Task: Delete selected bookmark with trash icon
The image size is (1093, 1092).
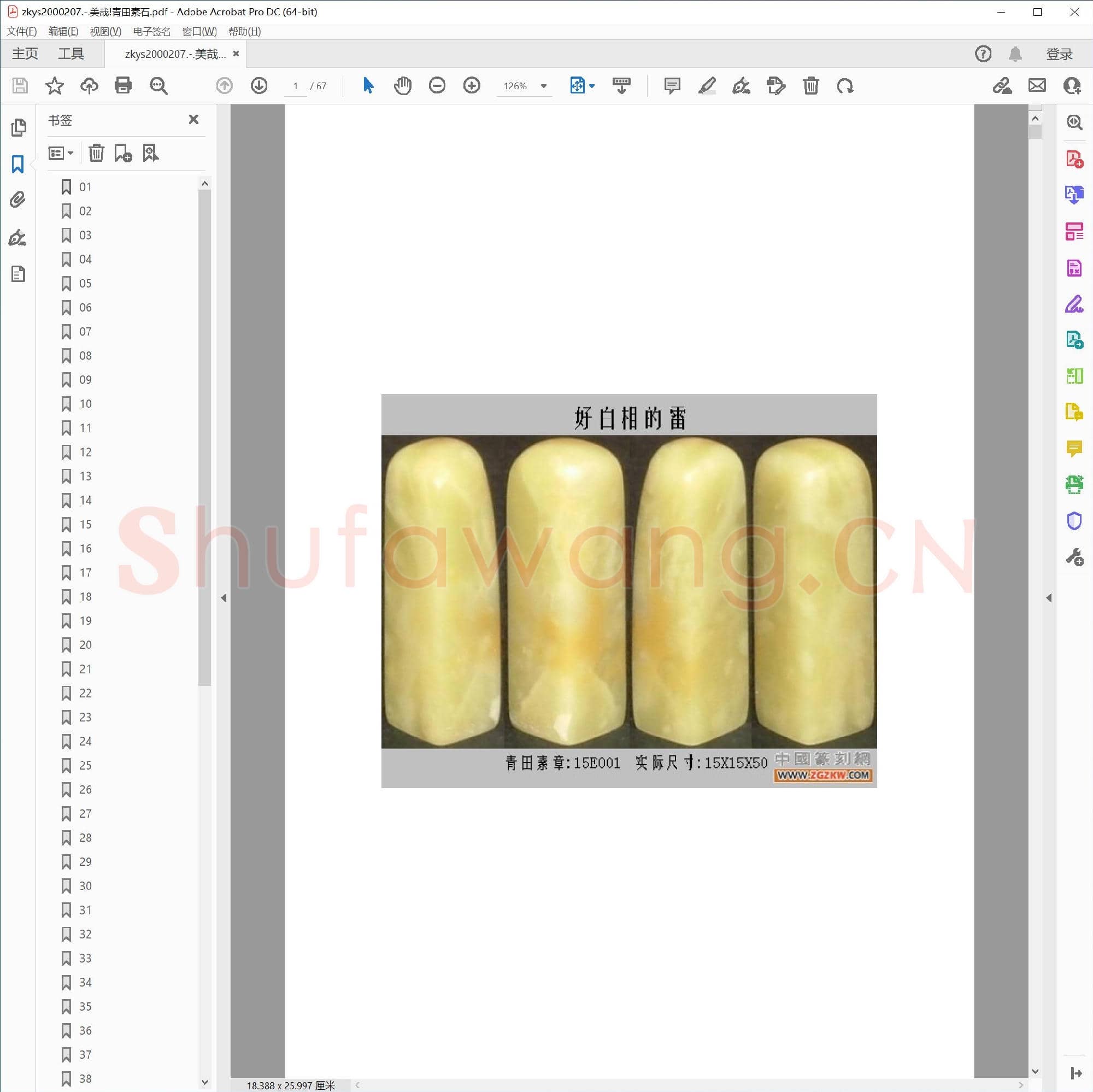Action: click(96, 153)
